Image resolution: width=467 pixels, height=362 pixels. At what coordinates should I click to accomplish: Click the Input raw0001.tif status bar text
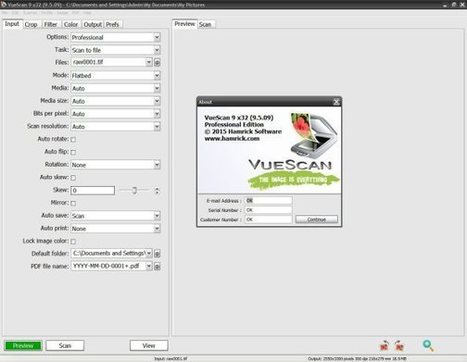pos(171,359)
